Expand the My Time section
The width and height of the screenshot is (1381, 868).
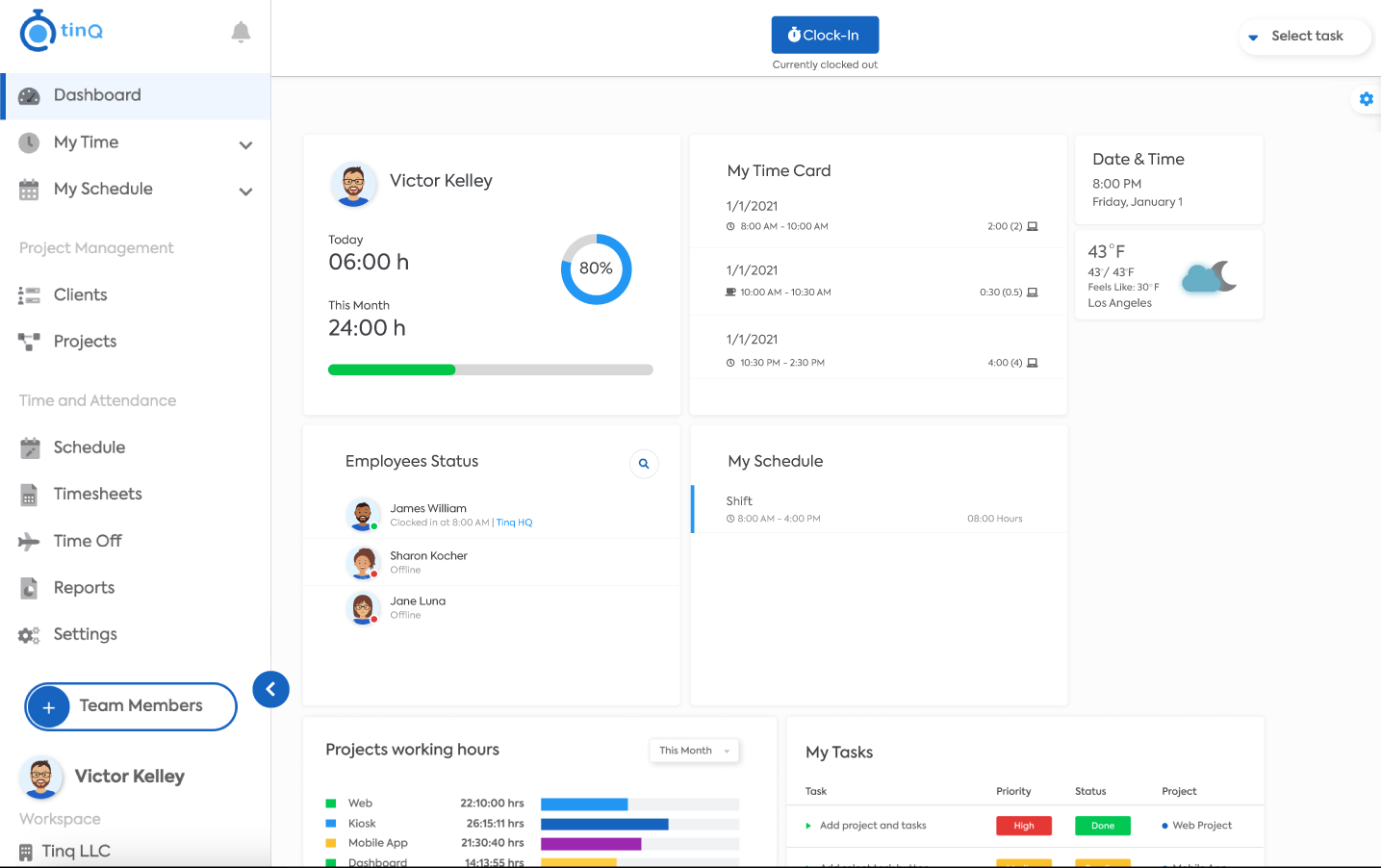[x=246, y=142]
